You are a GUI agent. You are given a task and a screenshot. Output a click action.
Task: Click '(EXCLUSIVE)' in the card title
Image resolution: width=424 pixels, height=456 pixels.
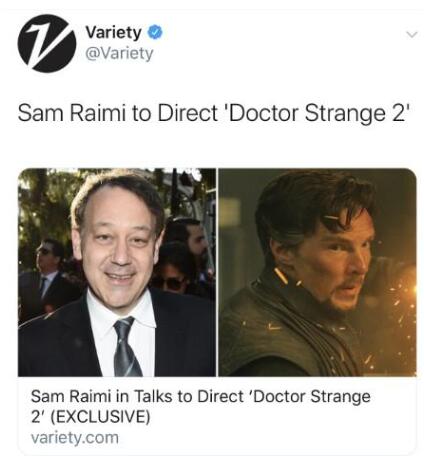[x=100, y=417]
